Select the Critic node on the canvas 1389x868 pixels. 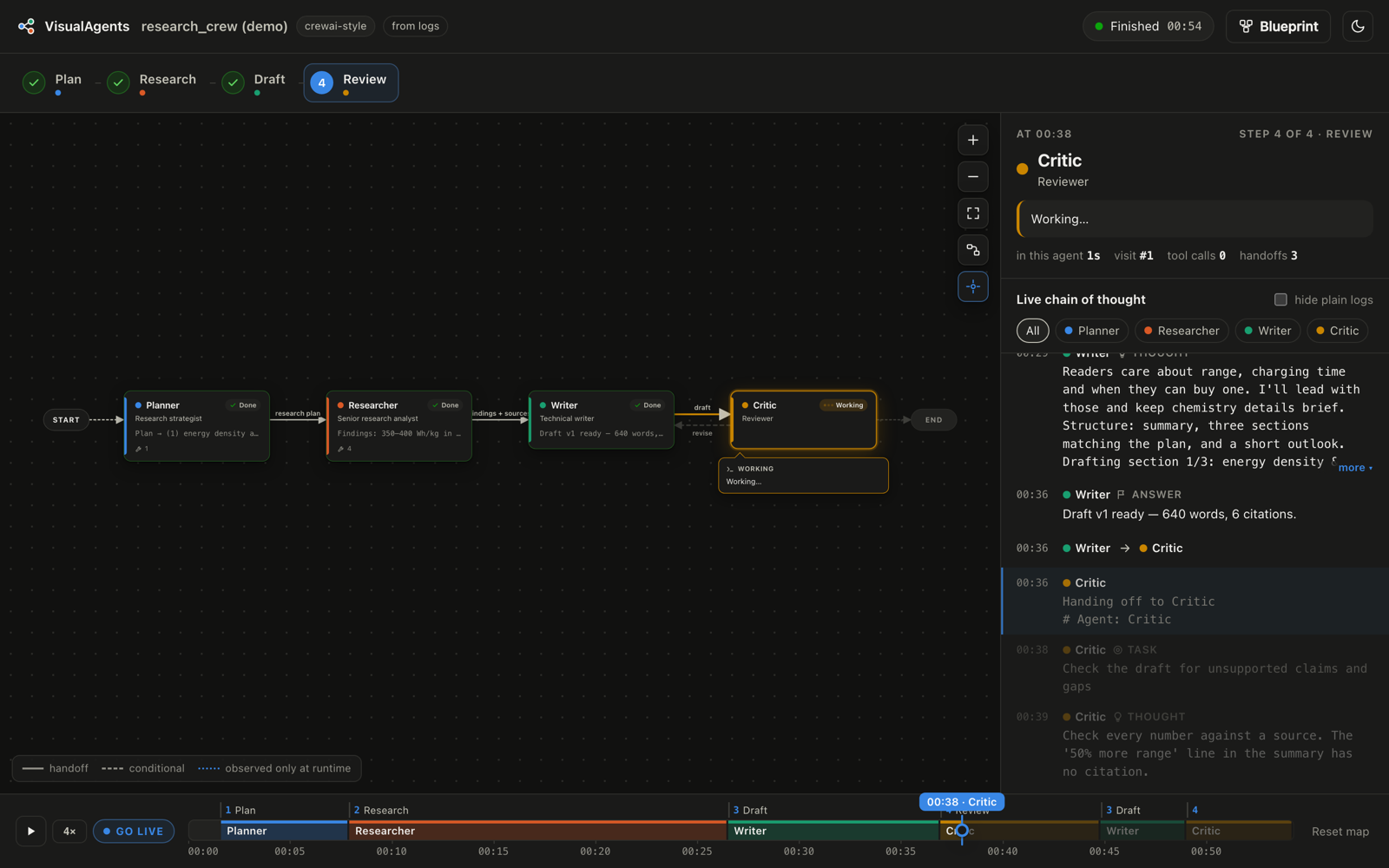pos(804,420)
